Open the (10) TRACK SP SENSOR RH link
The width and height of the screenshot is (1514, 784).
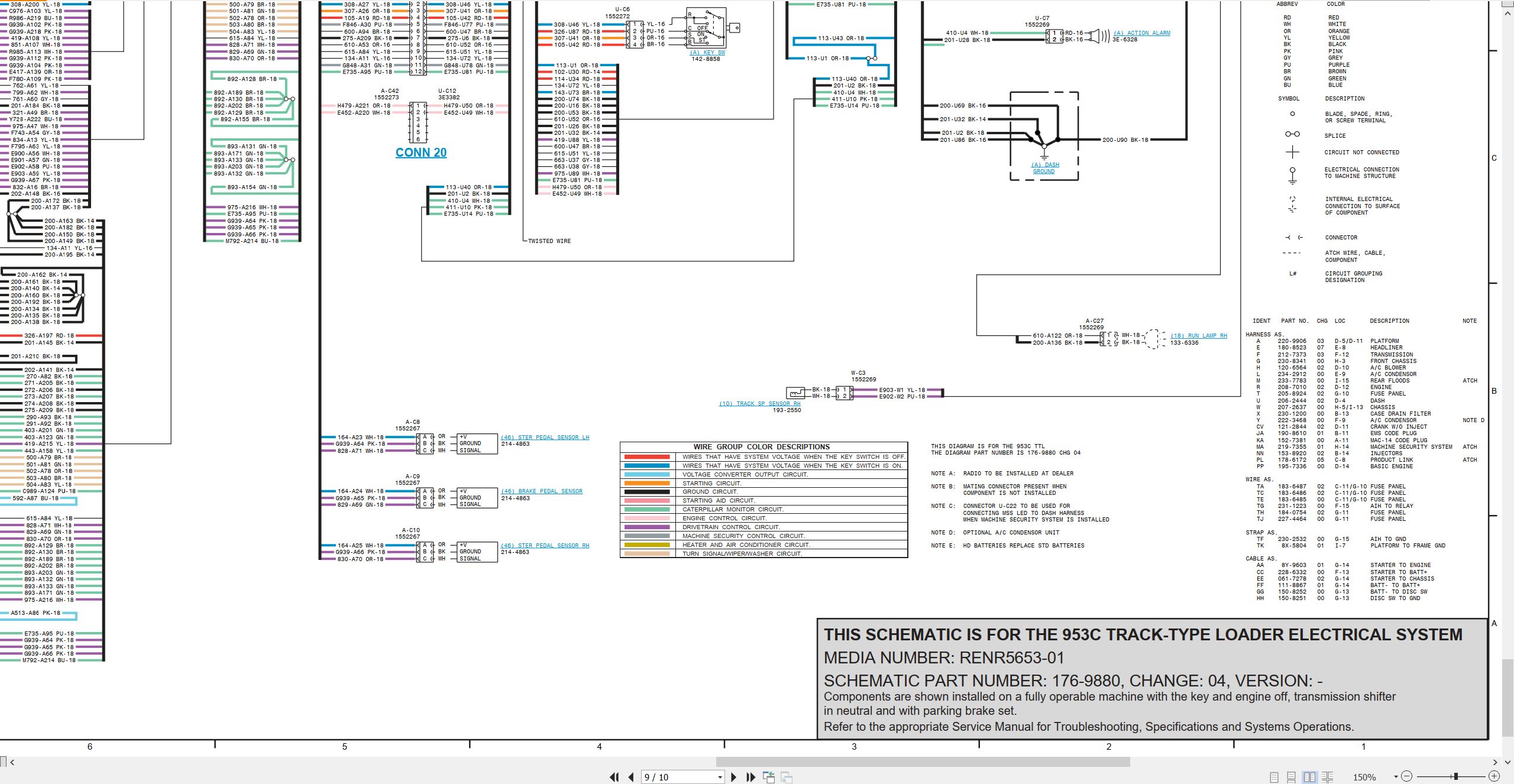coord(759,404)
